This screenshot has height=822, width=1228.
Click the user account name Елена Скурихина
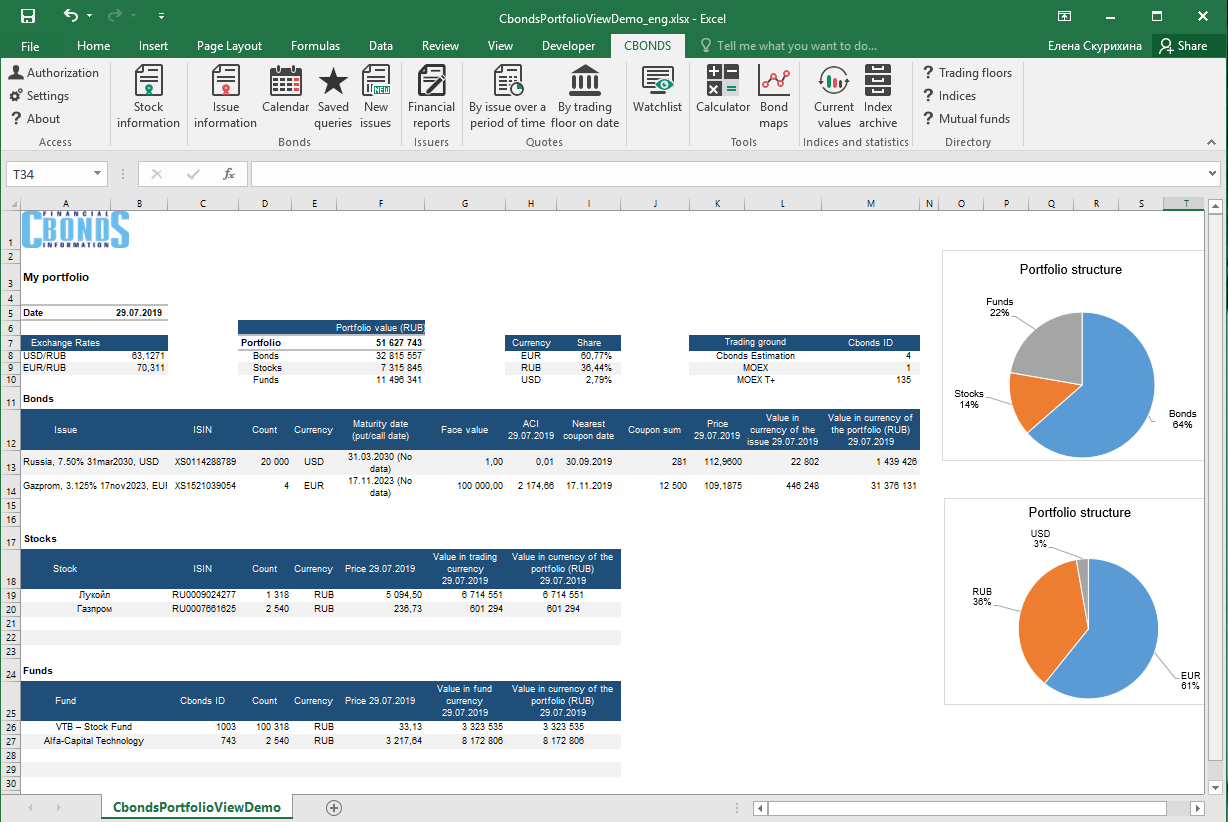pyautogui.click(x=1094, y=46)
